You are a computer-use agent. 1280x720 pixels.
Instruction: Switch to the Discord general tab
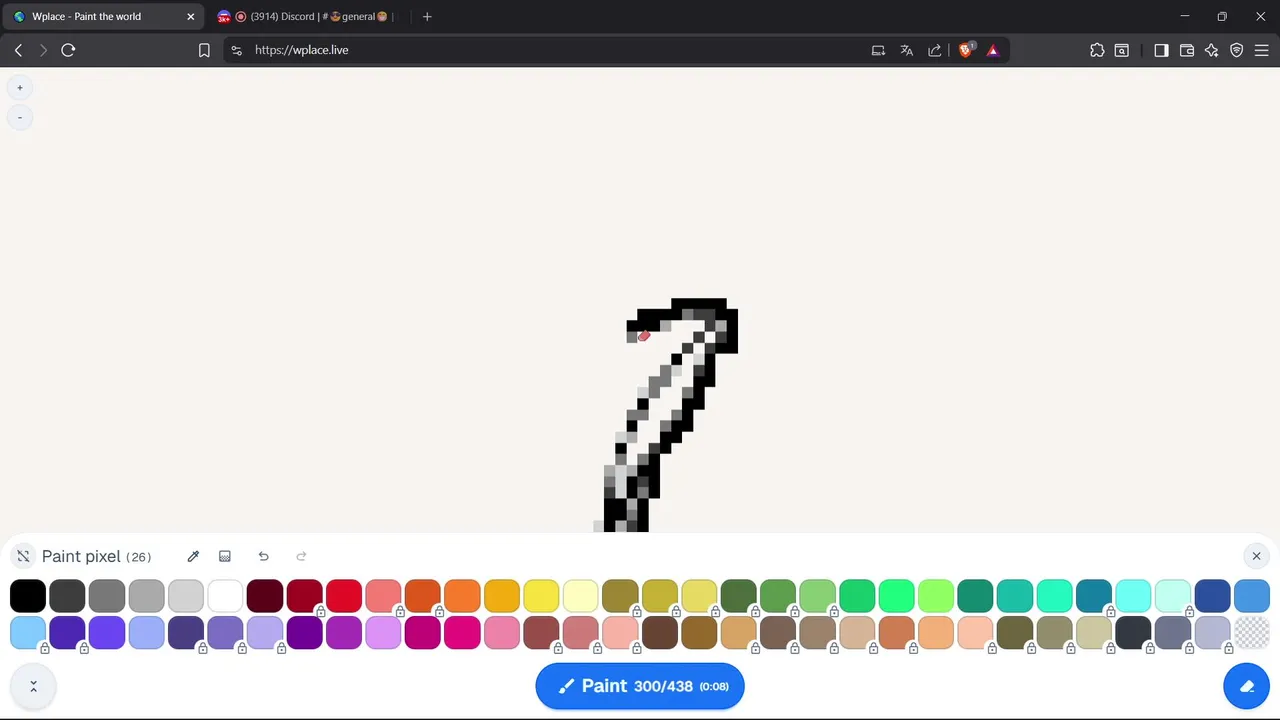point(305,16)
